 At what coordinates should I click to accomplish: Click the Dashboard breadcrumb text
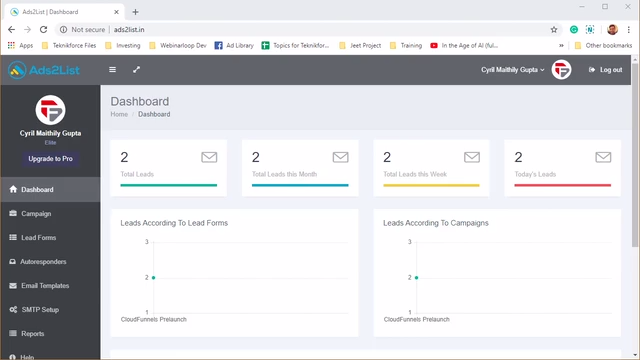coord(154,114)
